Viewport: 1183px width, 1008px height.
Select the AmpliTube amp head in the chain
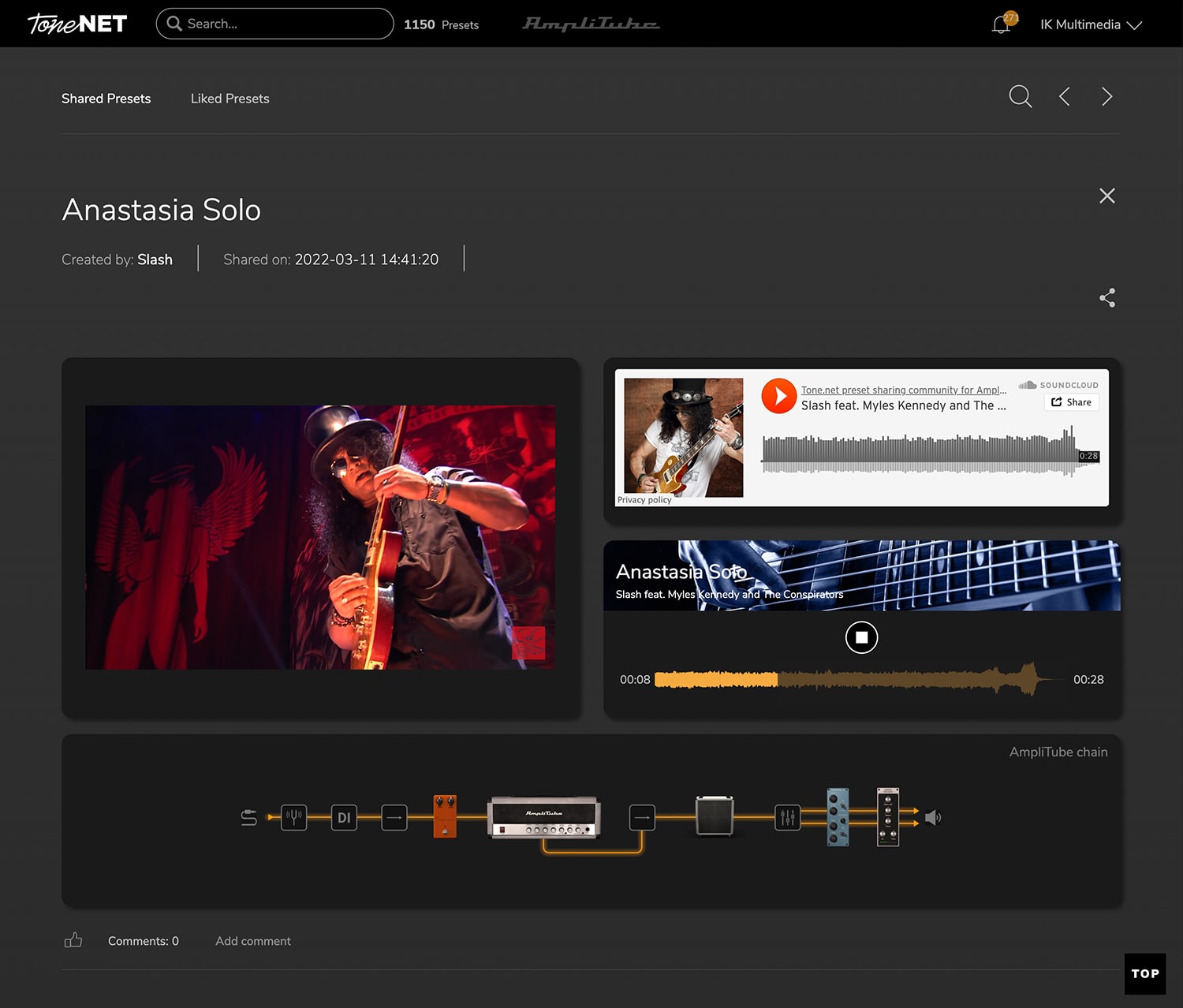tap(544, 817)
